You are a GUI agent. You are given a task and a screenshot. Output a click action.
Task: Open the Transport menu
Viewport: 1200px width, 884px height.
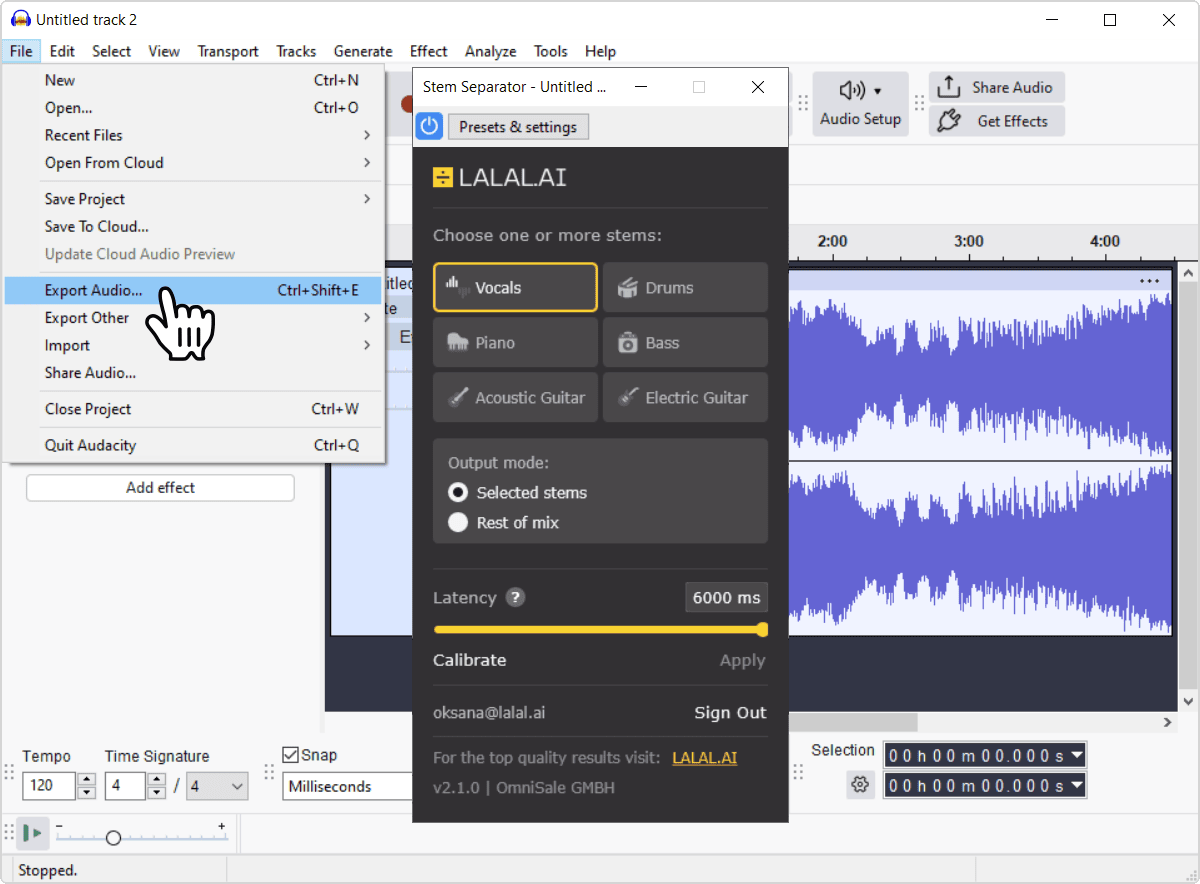pos(228,51)
